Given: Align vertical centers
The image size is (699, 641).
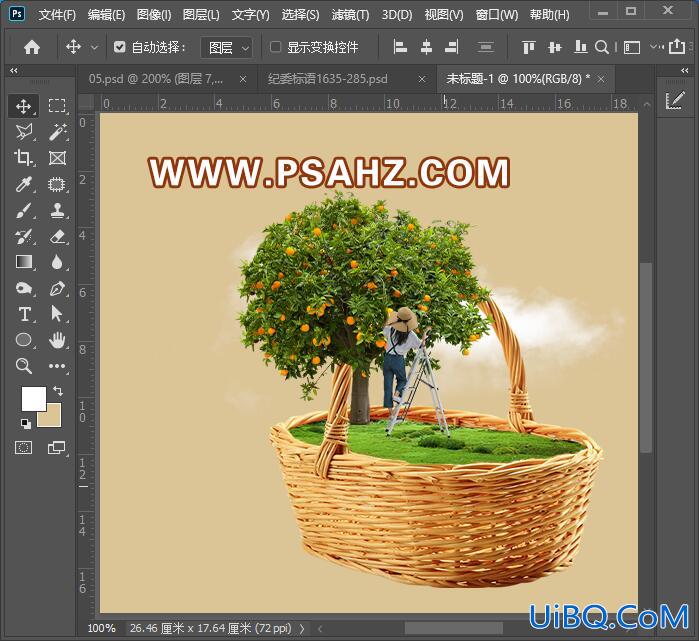Looking at the screenshot, I should (555, 47).
